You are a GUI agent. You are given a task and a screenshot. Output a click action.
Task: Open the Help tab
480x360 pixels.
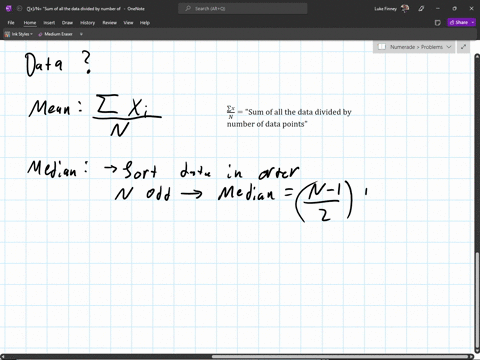[145, 23]
